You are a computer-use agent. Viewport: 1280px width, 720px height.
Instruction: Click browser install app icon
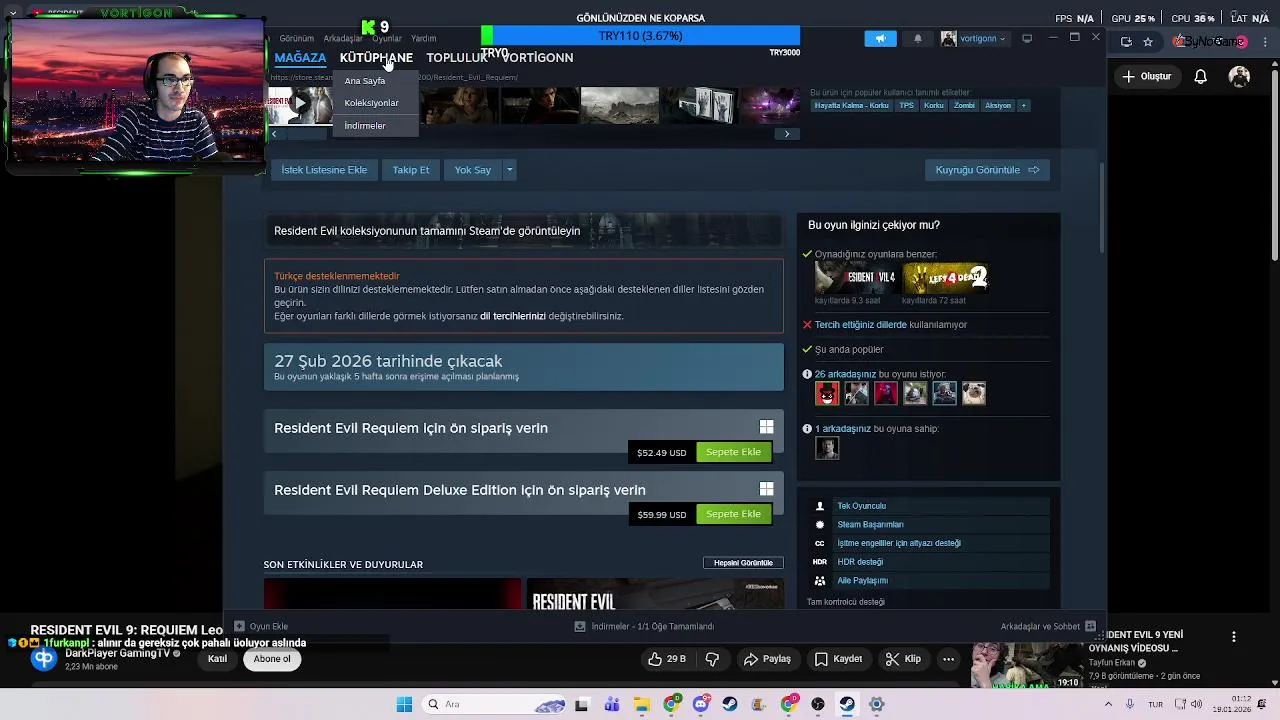coord(1126,41)
